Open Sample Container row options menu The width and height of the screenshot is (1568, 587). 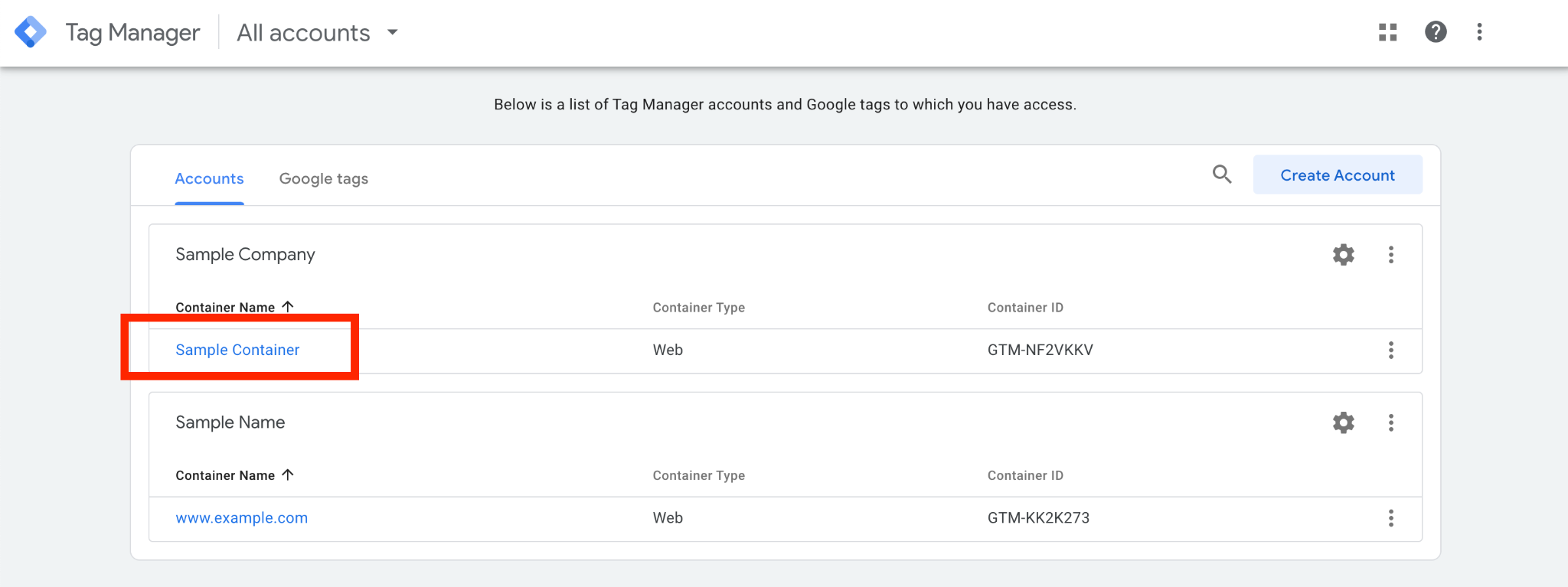(1391, 351)
